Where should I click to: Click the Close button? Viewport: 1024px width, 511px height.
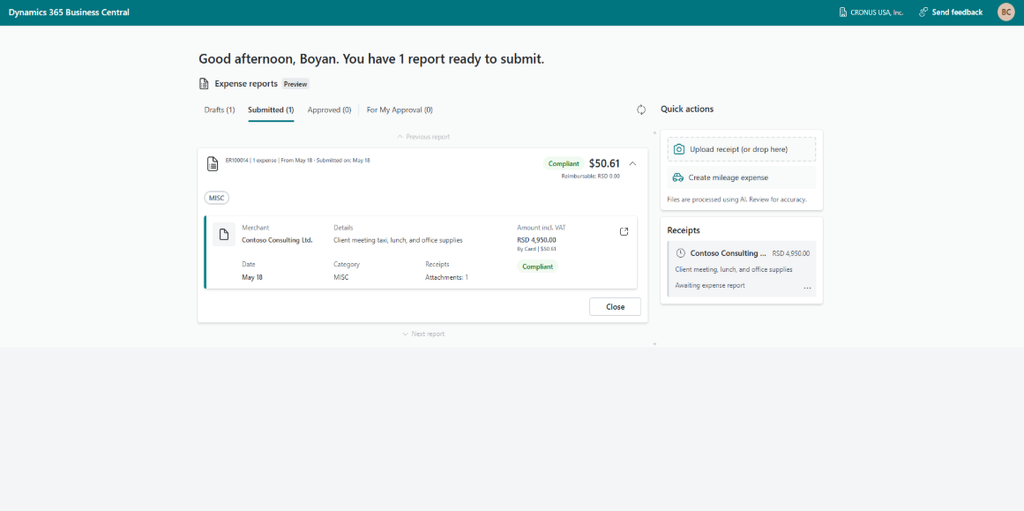tap(615, 306)
